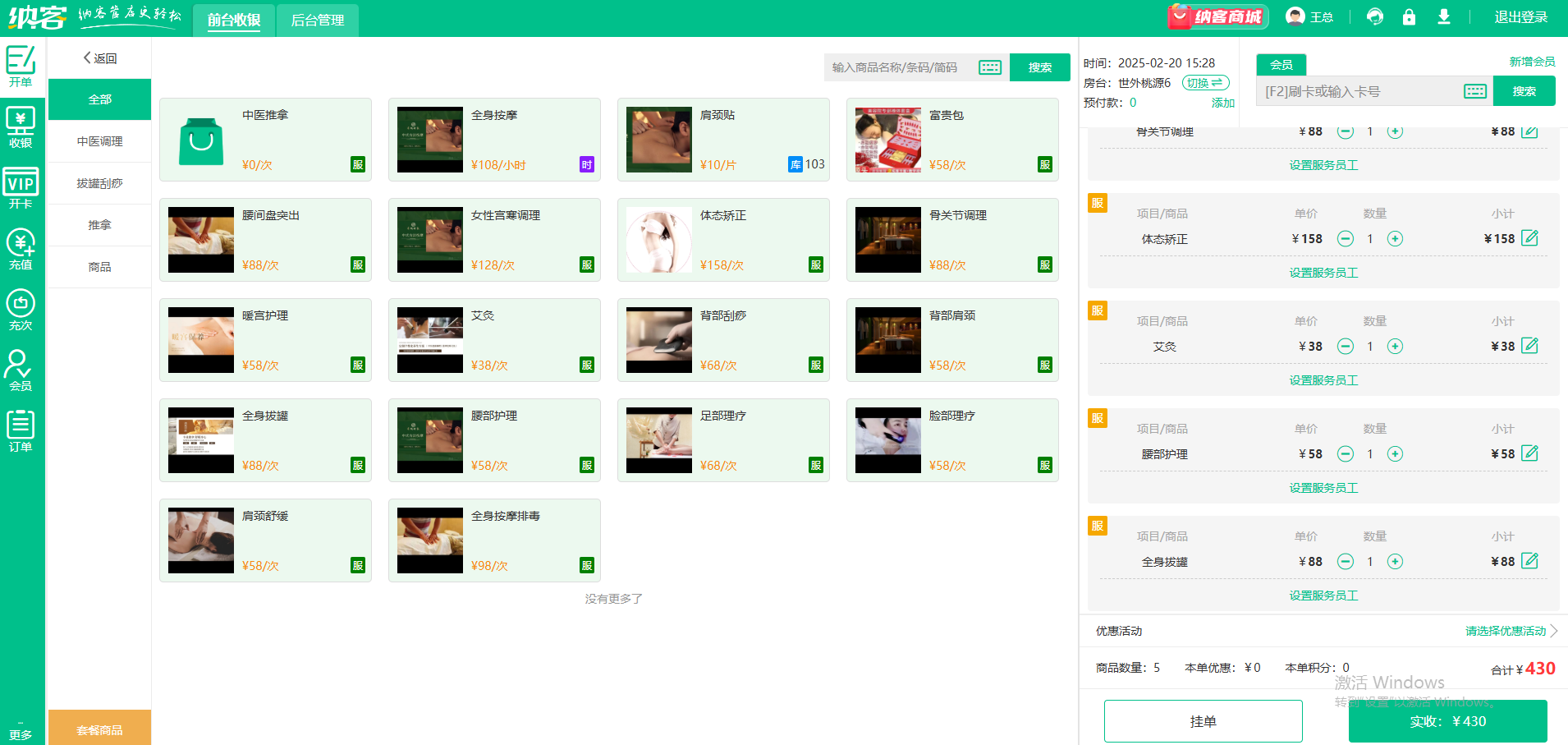Select 商品 category
The width and height of the screenshot is (1568, 745).
[100, 267]
